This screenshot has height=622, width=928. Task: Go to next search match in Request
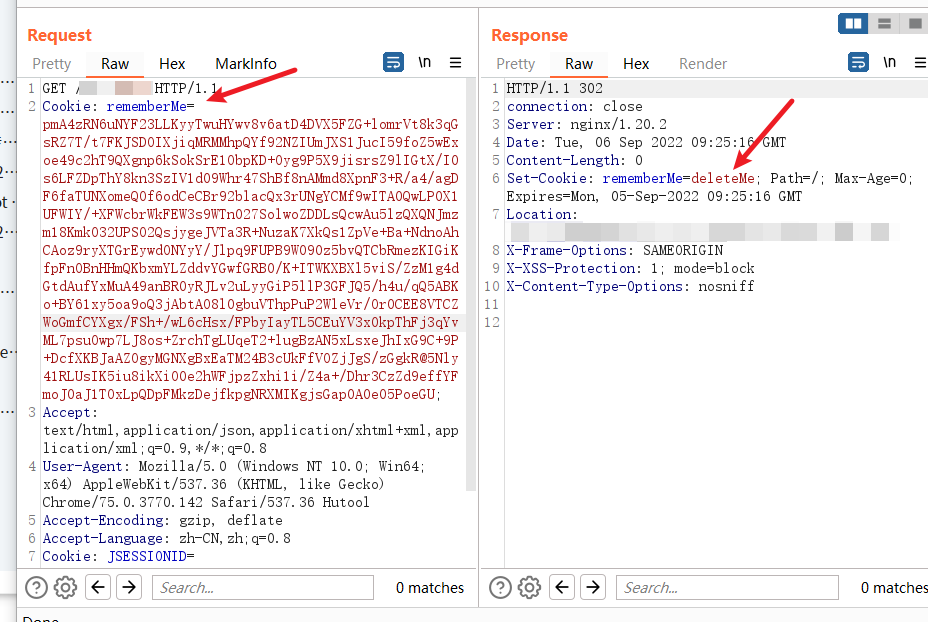tap(129, 588)
